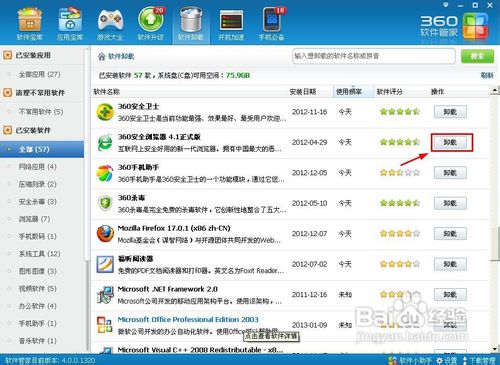This screenshot has height=365, width=500.
Task: Select 全部应用 (27) in sidebar
Action: click(39, 74)
